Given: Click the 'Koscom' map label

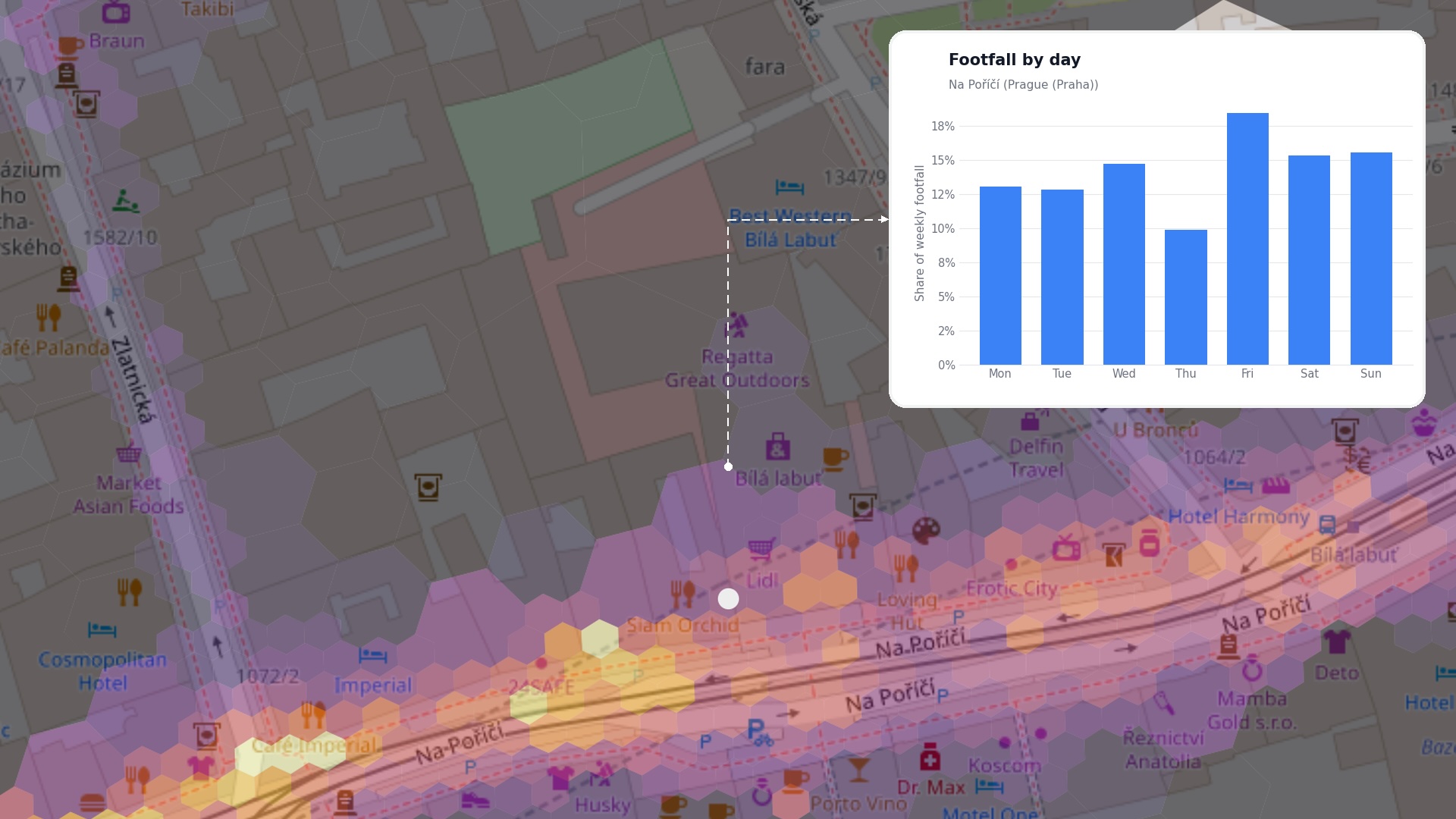Looking at the screenshot, I should point(1005,766).
